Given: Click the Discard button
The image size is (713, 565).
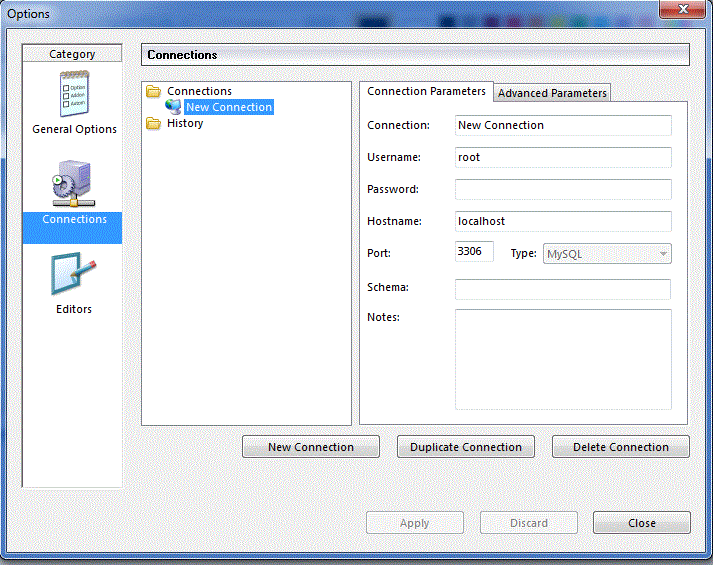Looking at the screenshot, I should click(x=529, y=523).
